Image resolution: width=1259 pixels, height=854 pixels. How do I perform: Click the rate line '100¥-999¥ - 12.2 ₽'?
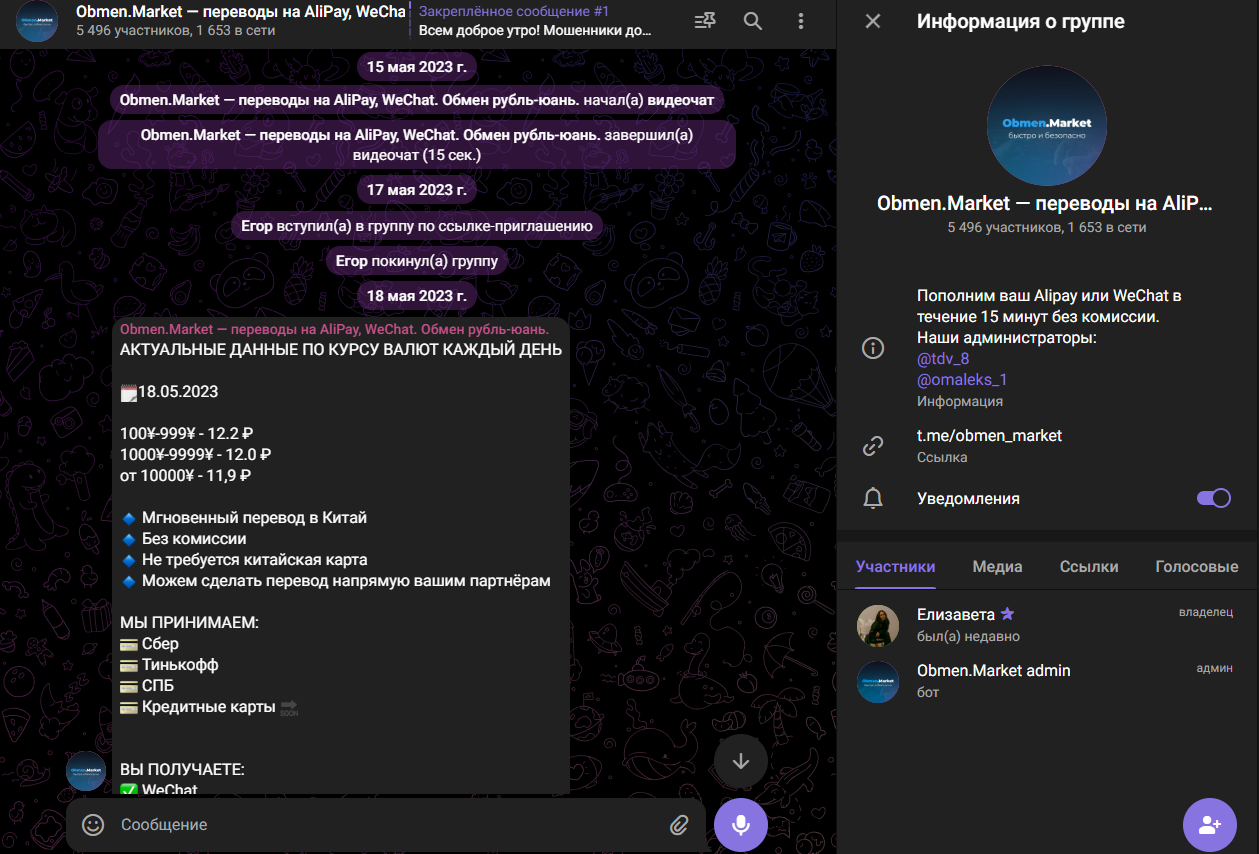187,434
